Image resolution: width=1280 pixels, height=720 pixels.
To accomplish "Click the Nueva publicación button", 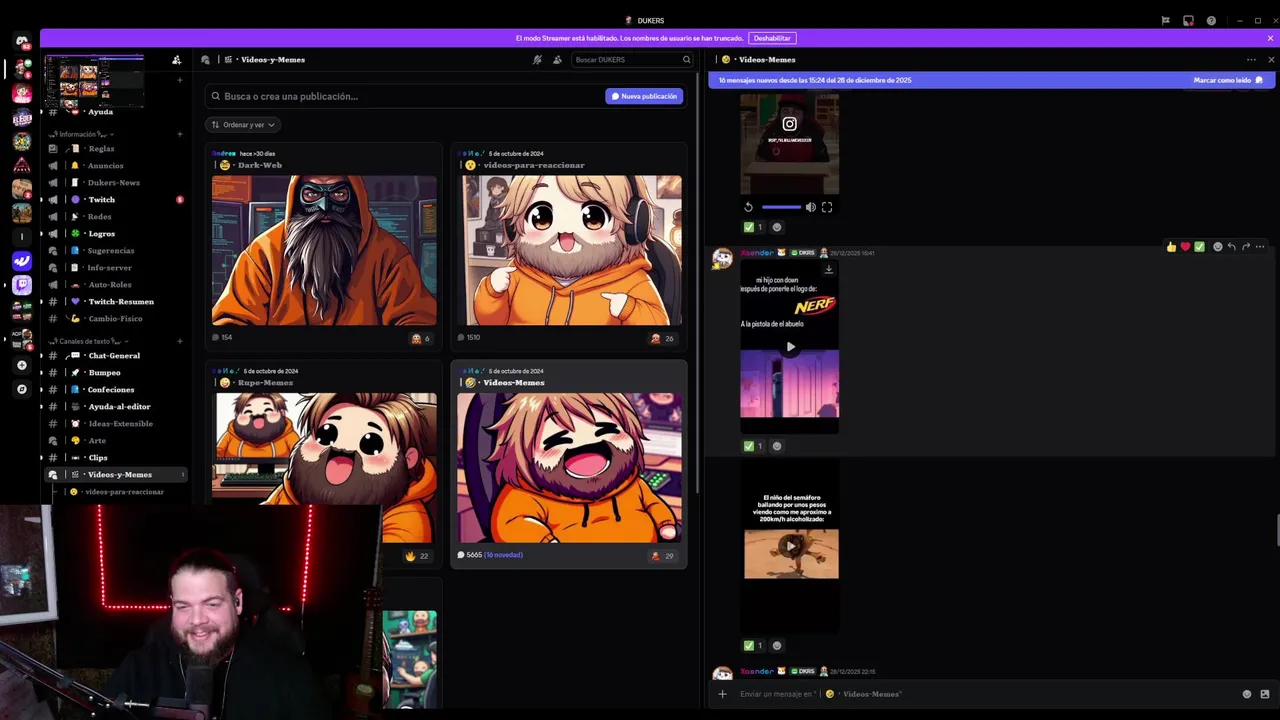I will click(644, 96).
